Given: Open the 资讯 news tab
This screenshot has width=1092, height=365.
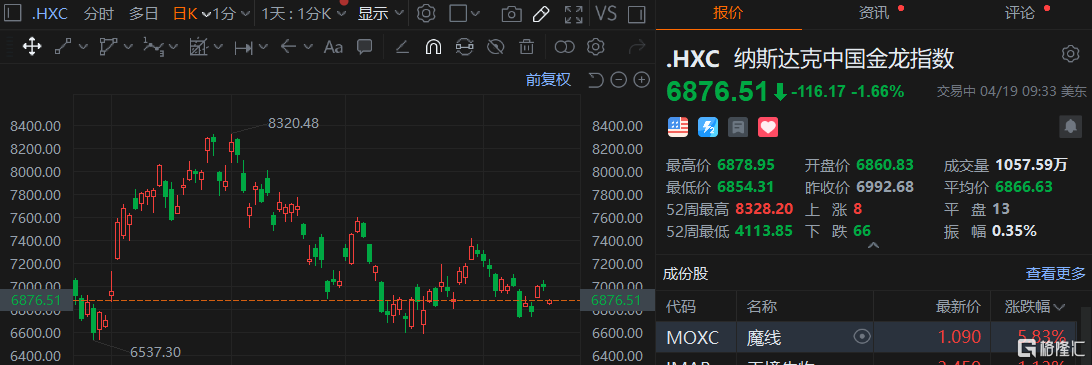Looking at the screenshot, I should pos(873,13).
